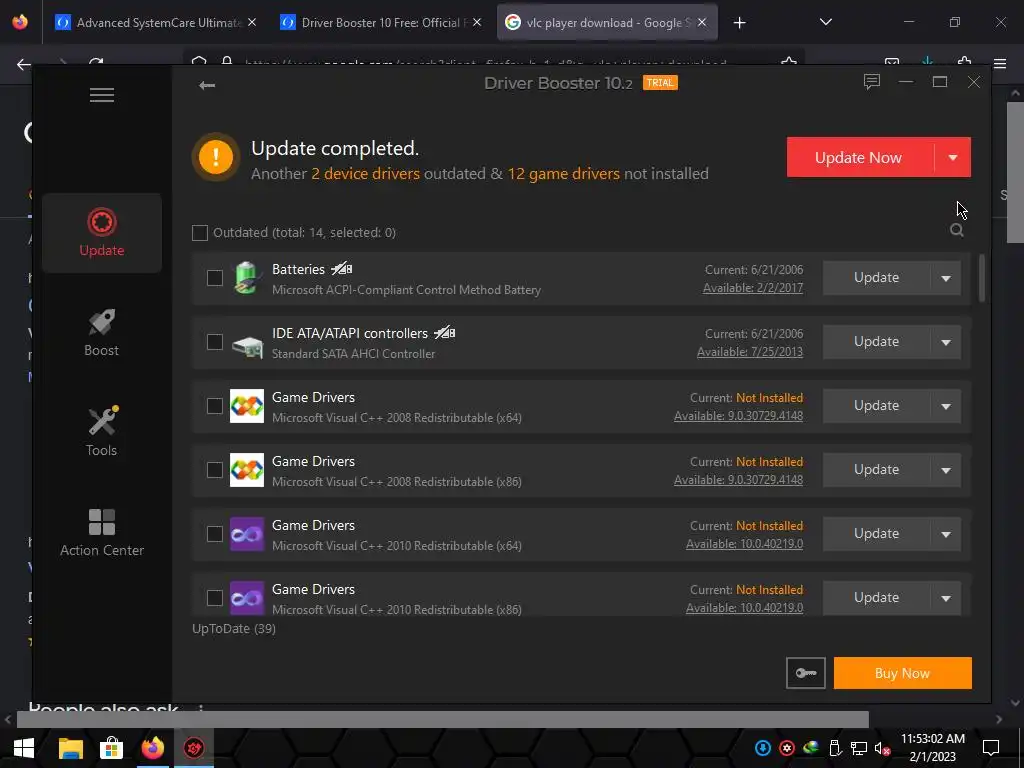Viewport: 1024px width, 768px height.
Task: Open the Available: 2/2/2017 link
Action: pos(752,287)
